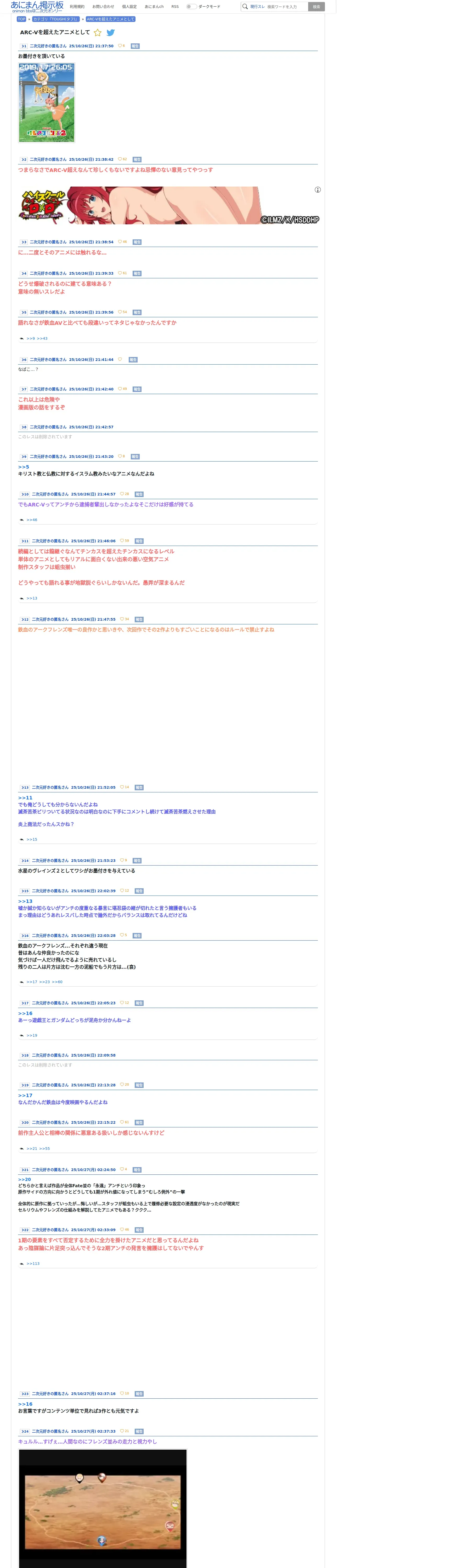This screenshot has height=1568, width=474.
Task: Click the 検索 search button
Action: tap(316, 7)
